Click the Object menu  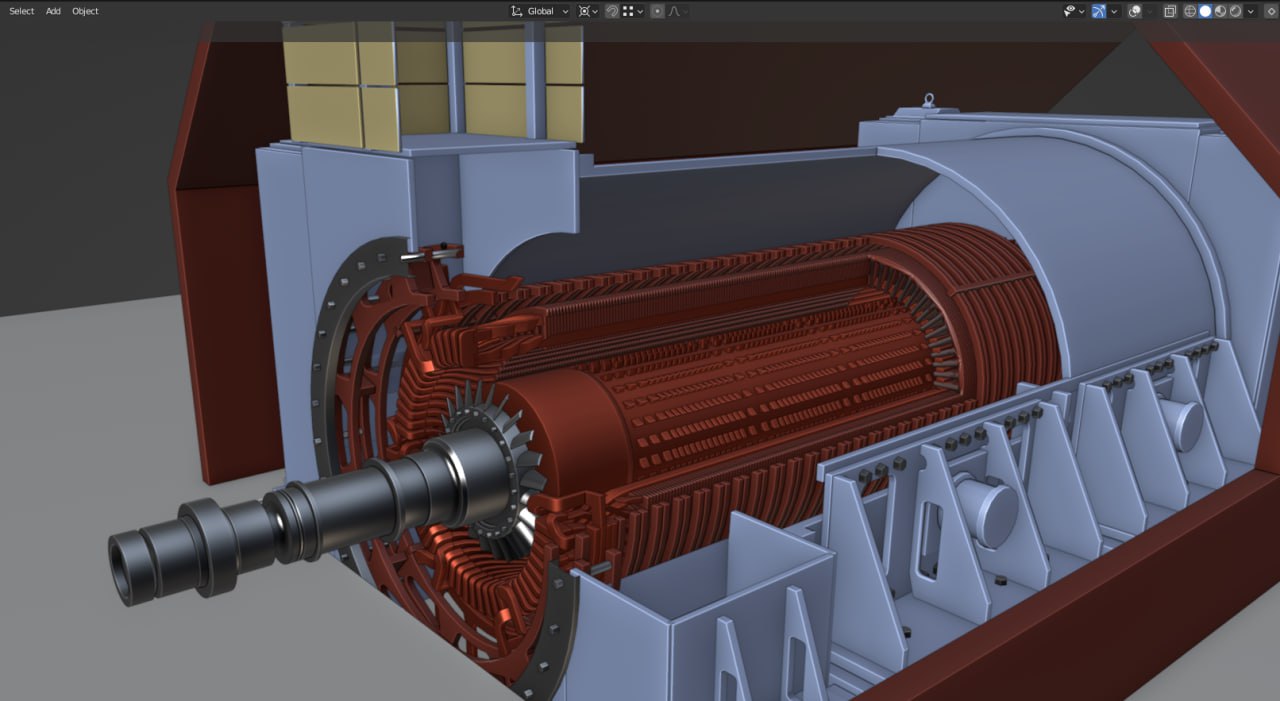pos(85,11)
